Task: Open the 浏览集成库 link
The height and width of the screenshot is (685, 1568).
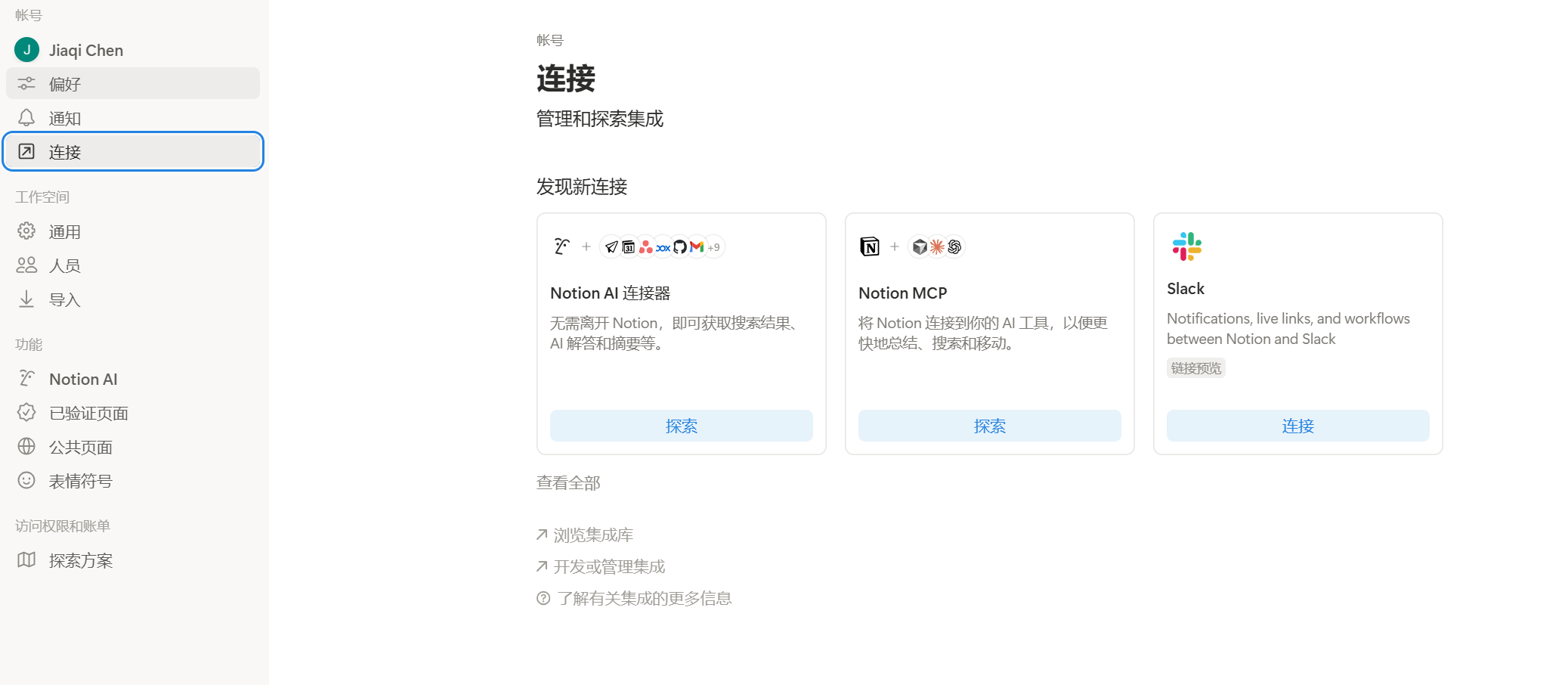Action: coord(592,535)
